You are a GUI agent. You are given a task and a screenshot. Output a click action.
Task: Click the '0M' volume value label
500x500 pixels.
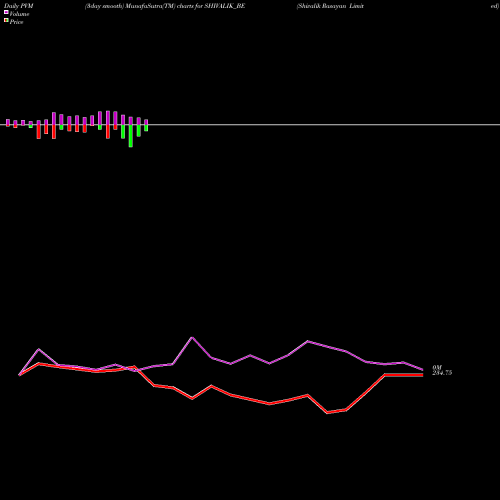pos(437,368)
